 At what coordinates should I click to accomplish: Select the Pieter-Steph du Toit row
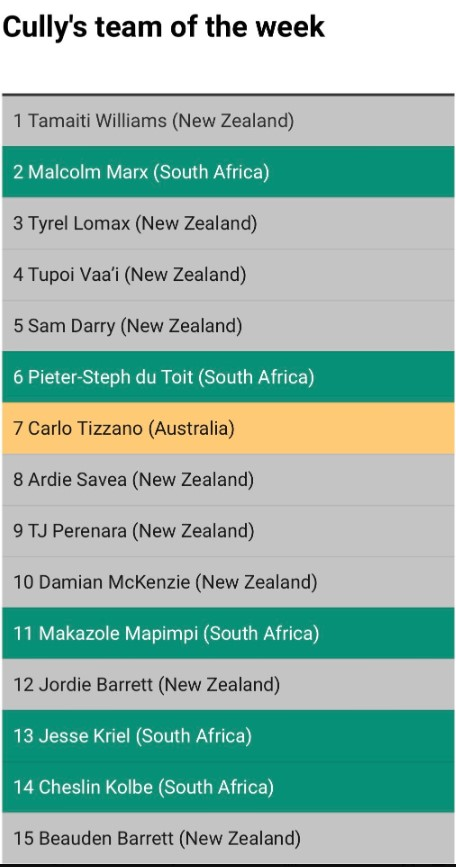click(x=228, y=377)
